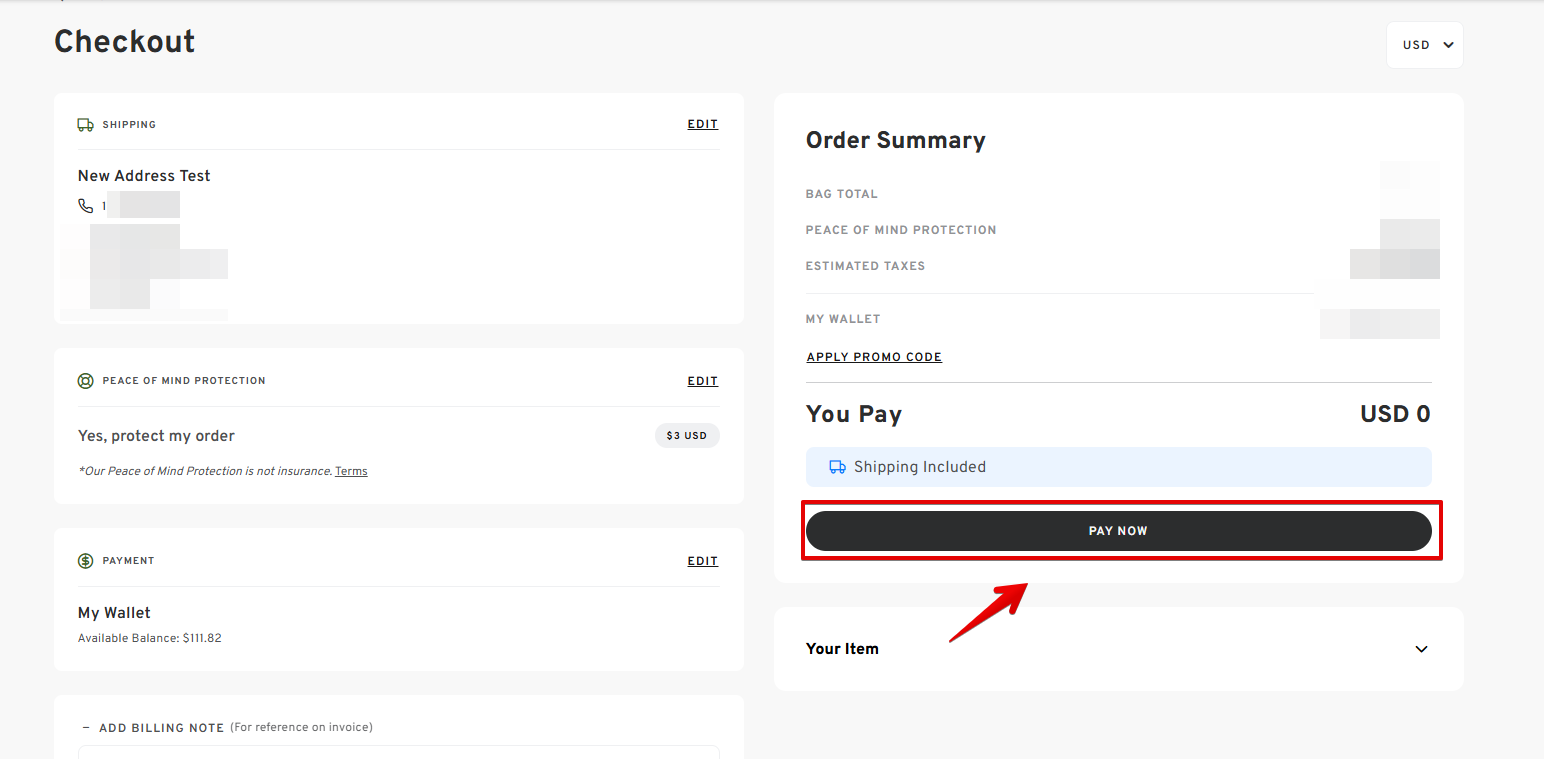Image resolution: width=1544 pixels, height=759 pixels.
Task: Click the Shipping Included banner
Action: [1118, 467]
